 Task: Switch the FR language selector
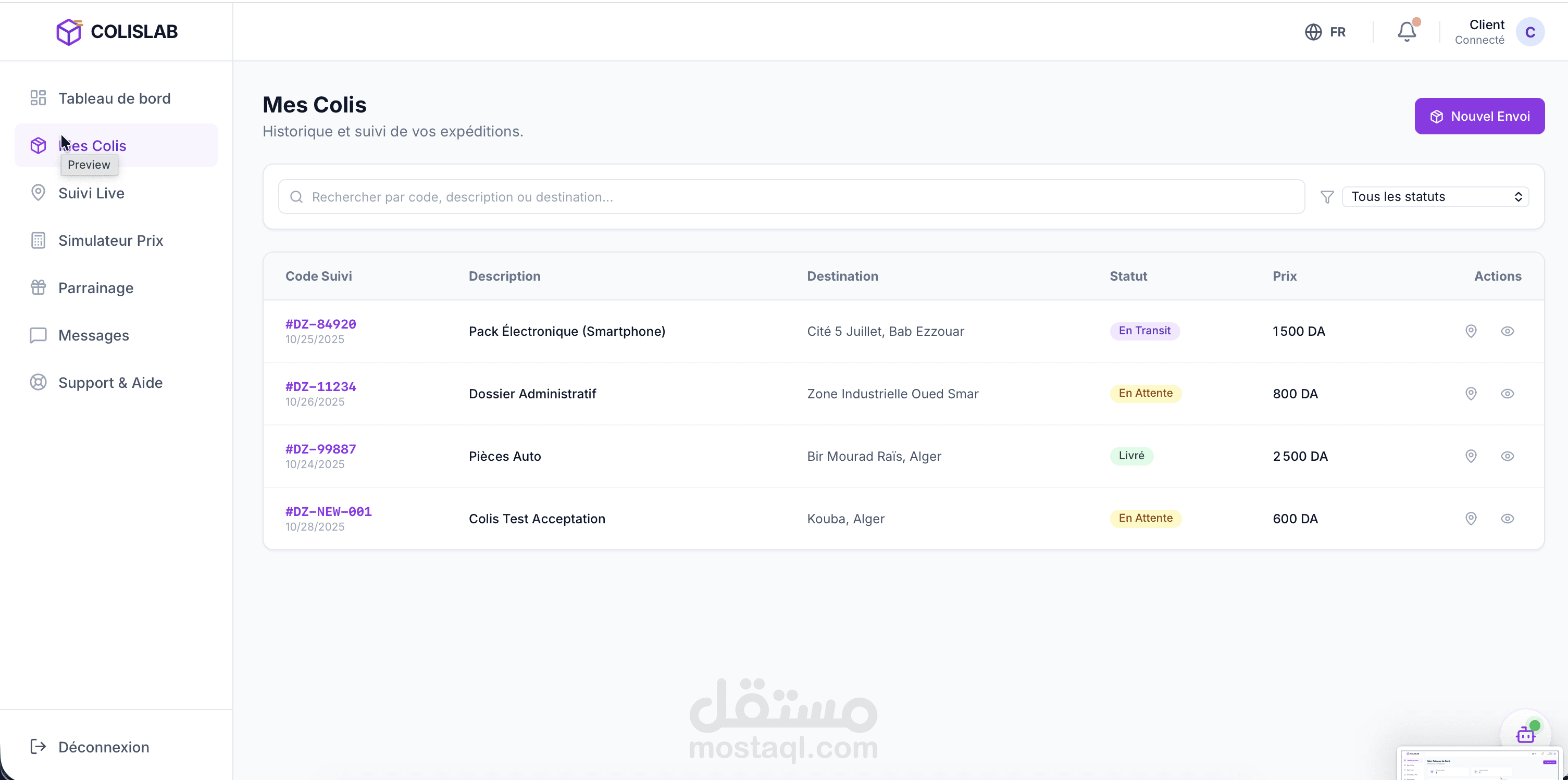(x=1337, y=32)
